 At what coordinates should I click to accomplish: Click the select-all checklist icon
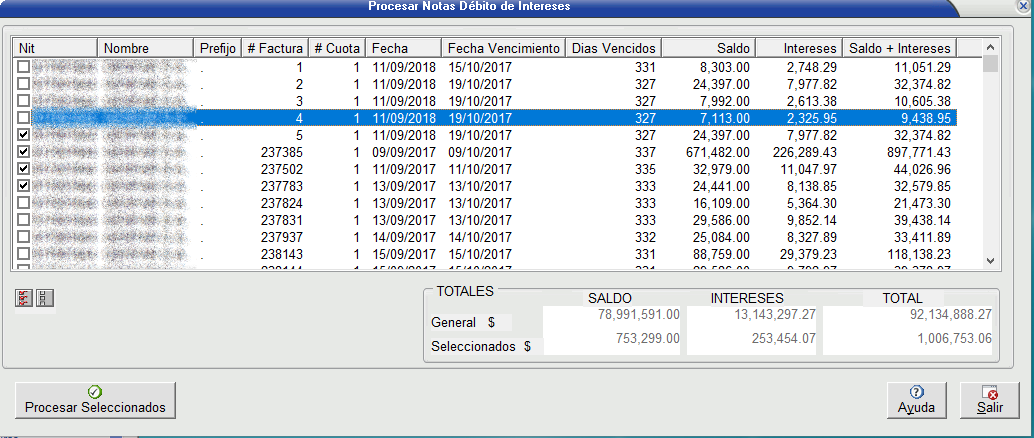(23, 298)
